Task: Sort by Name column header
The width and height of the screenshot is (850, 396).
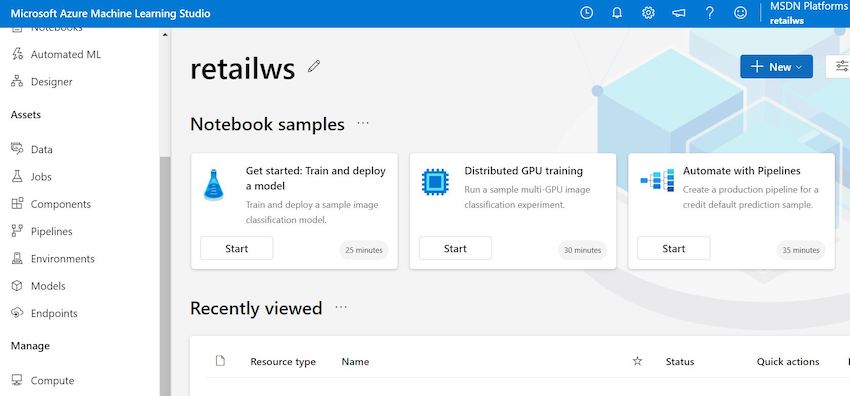Action: click(355, 361)
